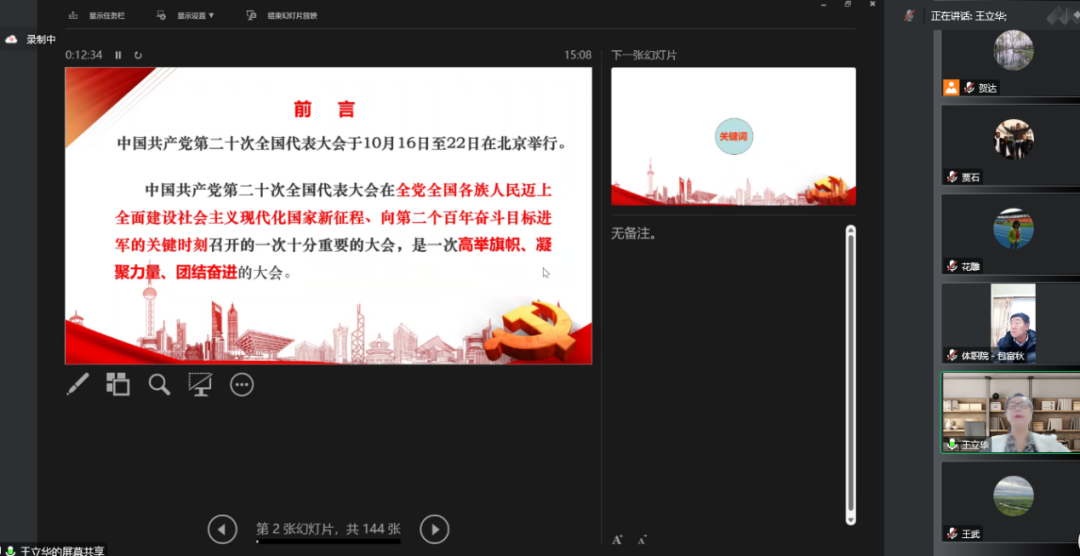Pause the presentation timer
Screen dimensions: 1080x556
point(118,55)
